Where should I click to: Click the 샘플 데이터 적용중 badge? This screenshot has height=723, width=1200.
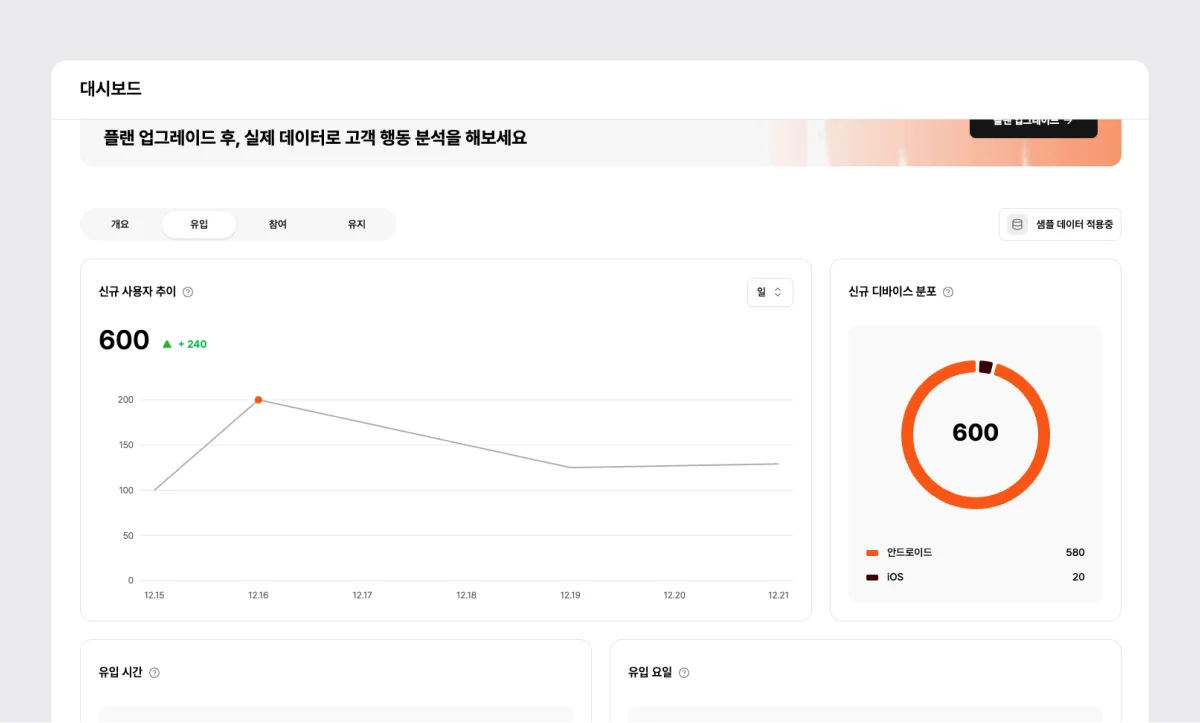click(1060, 224)
